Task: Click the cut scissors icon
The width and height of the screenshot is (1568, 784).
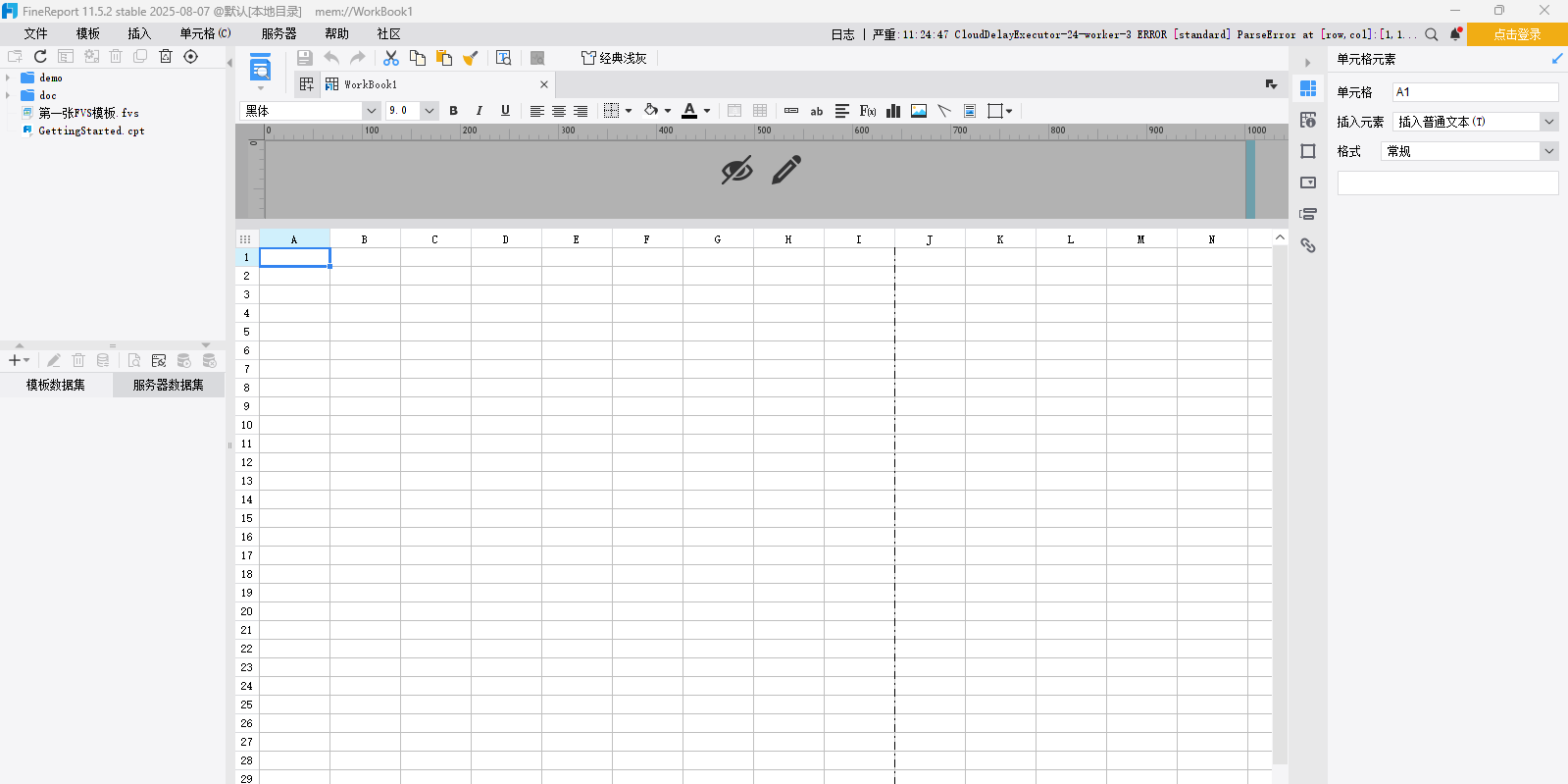Action: (x=391, y=58)
